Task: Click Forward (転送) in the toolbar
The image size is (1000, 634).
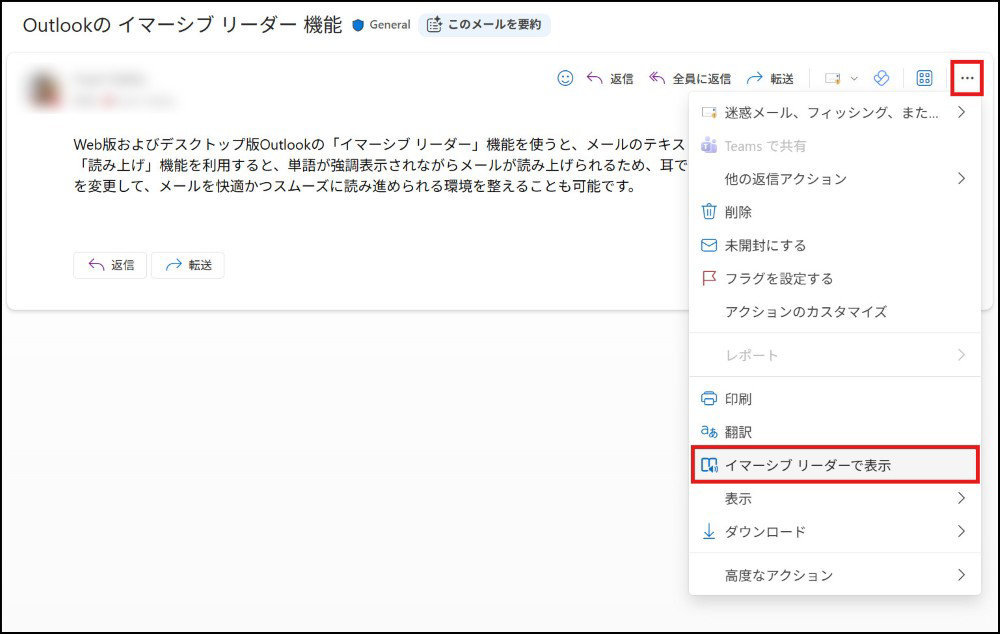Action: pyautogui.click(x=770, y=78)
